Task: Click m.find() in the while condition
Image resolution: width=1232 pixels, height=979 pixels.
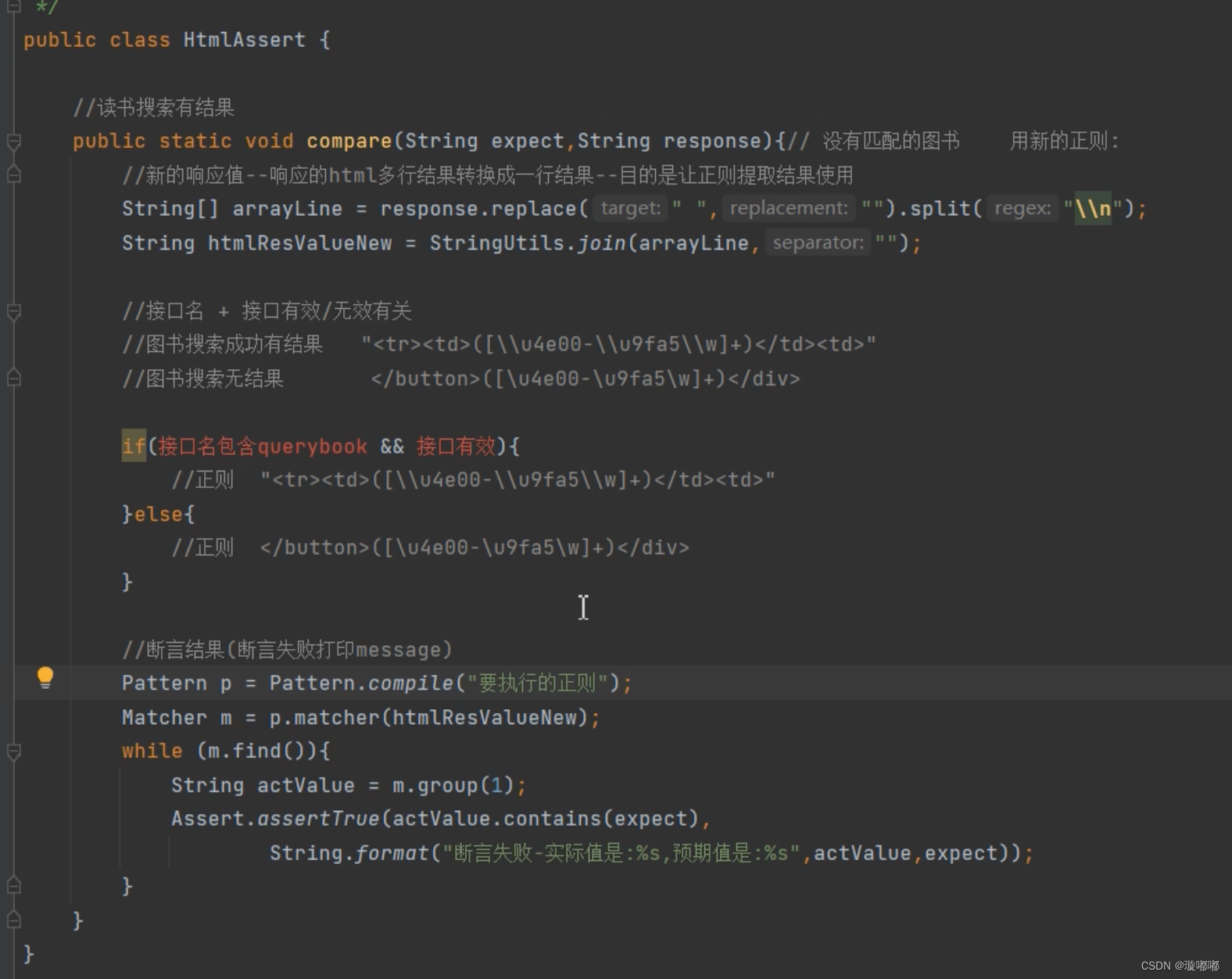Action: tap(256, 751)
